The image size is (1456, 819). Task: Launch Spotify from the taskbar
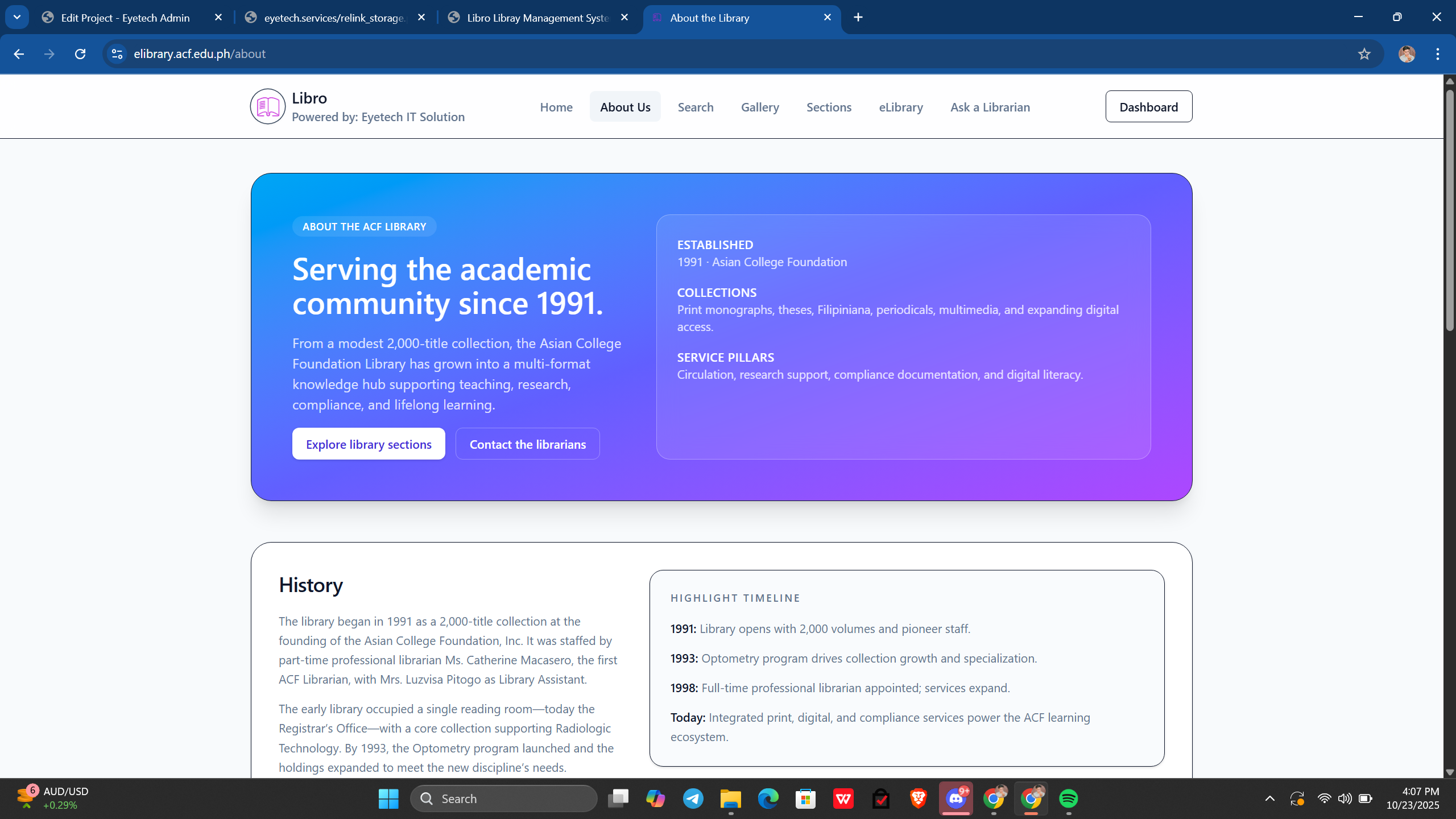tap(1068, 799)
